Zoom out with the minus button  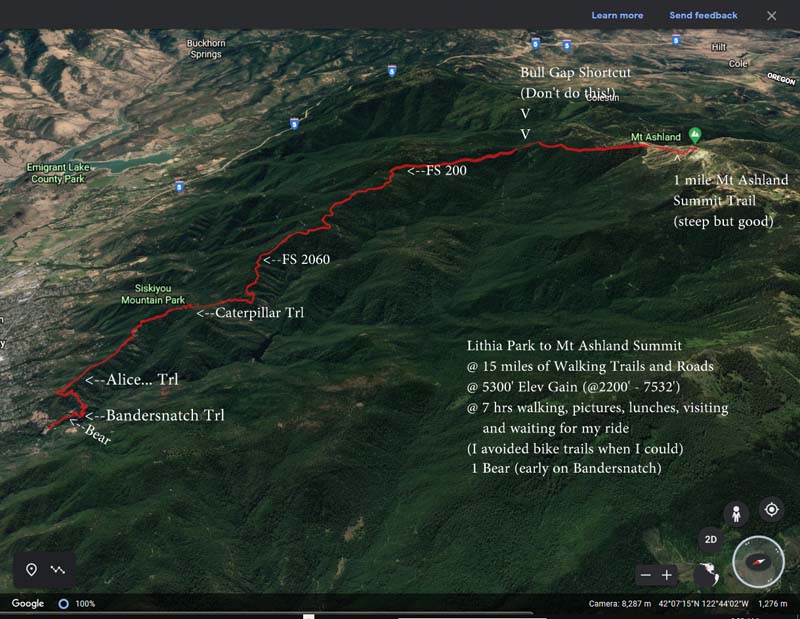coord(646,576)
